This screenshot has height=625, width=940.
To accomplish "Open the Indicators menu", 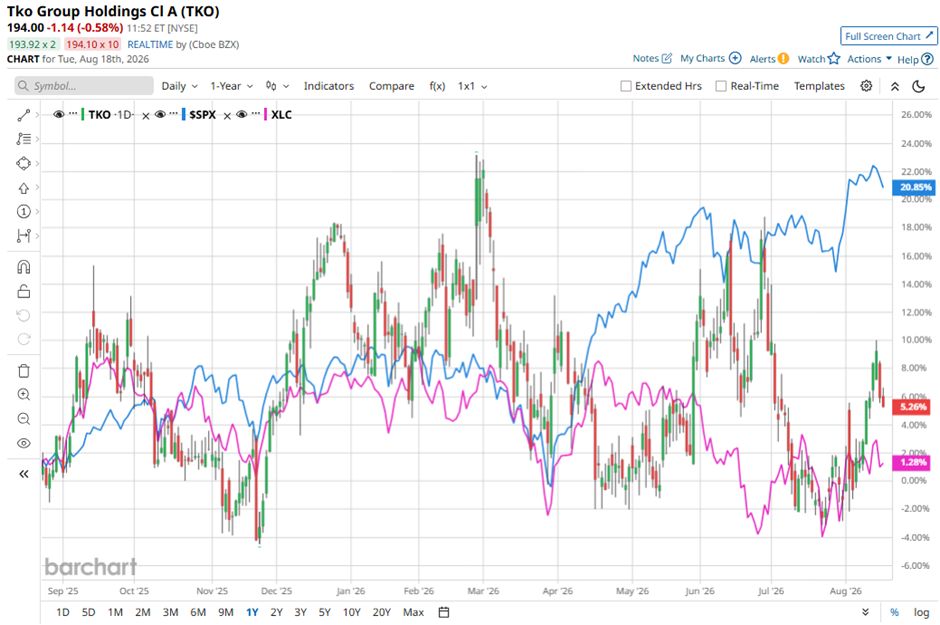I will 329,86.
